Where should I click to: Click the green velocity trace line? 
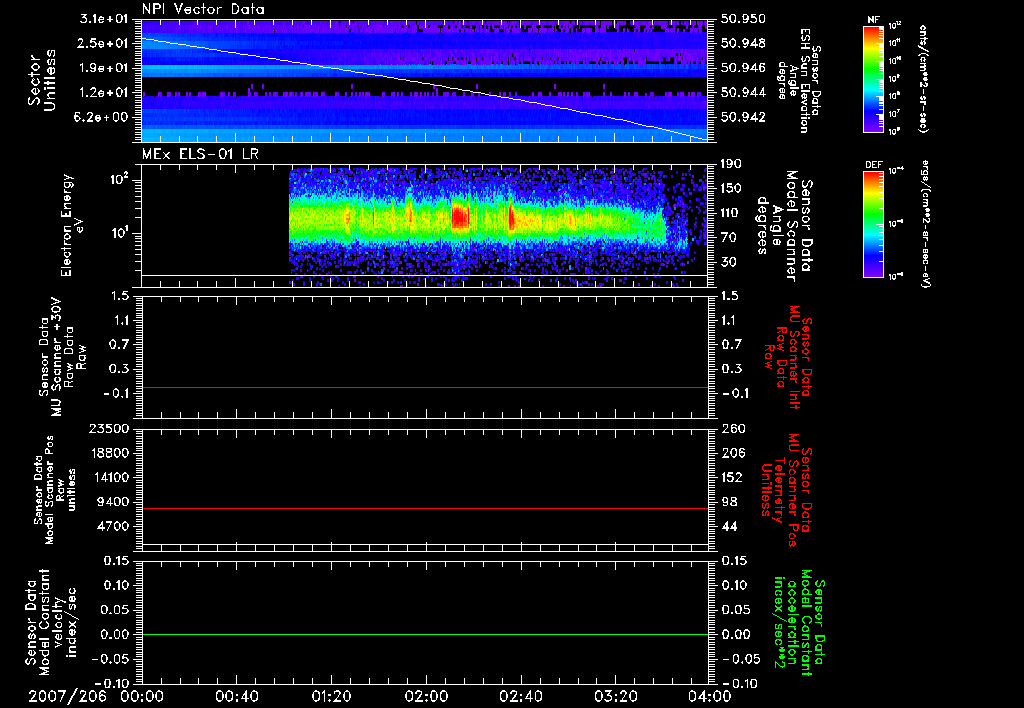[424, 634]
